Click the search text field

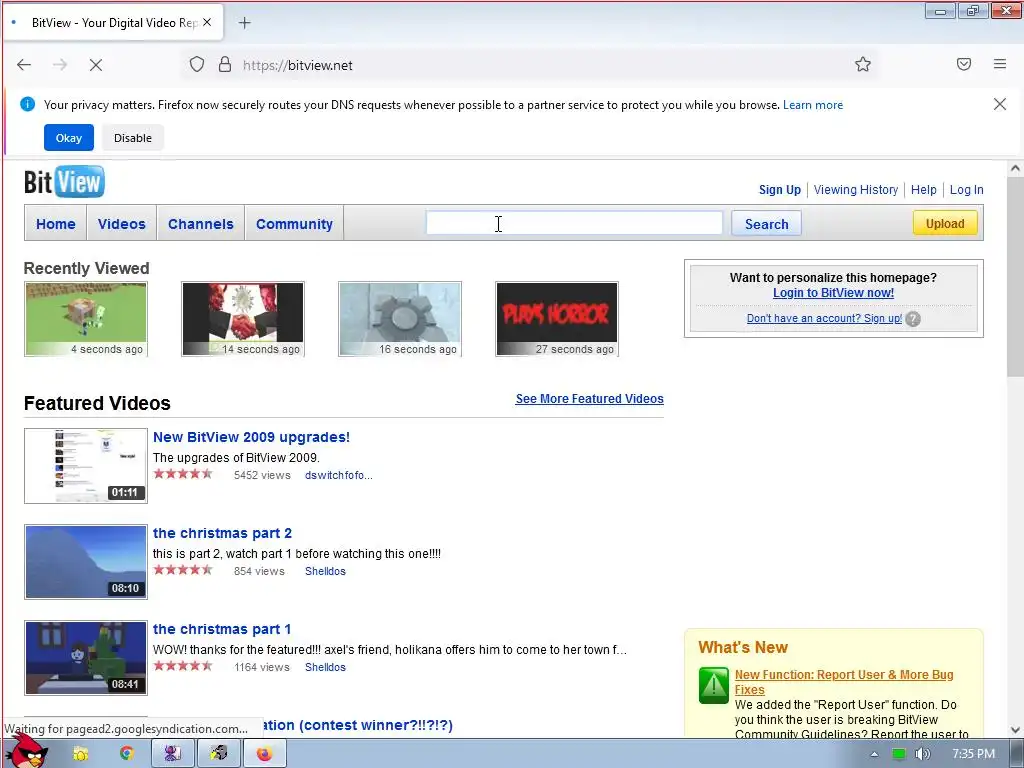[574, 223]
